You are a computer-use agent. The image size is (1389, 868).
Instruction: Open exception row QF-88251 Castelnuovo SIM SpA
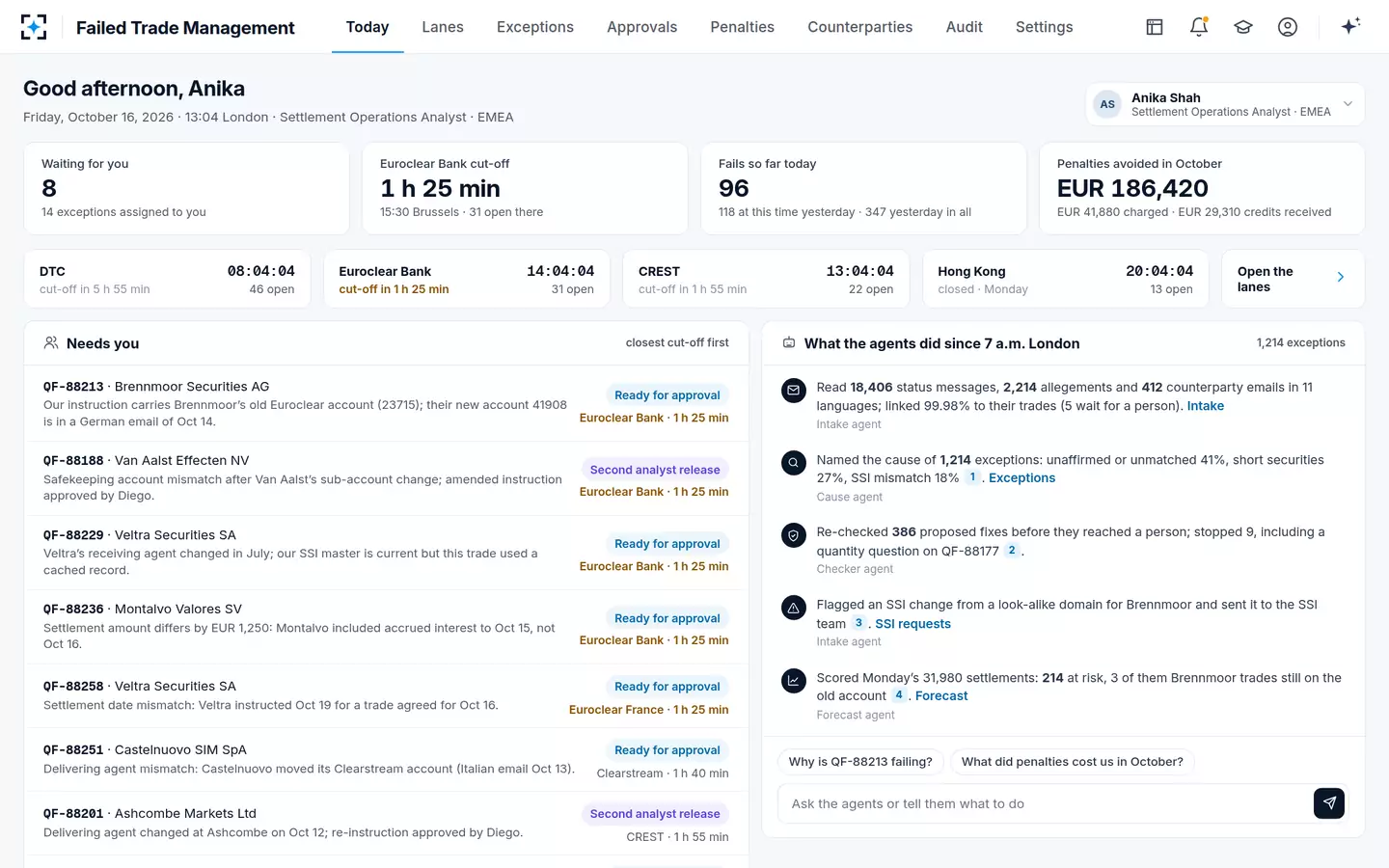386,760
